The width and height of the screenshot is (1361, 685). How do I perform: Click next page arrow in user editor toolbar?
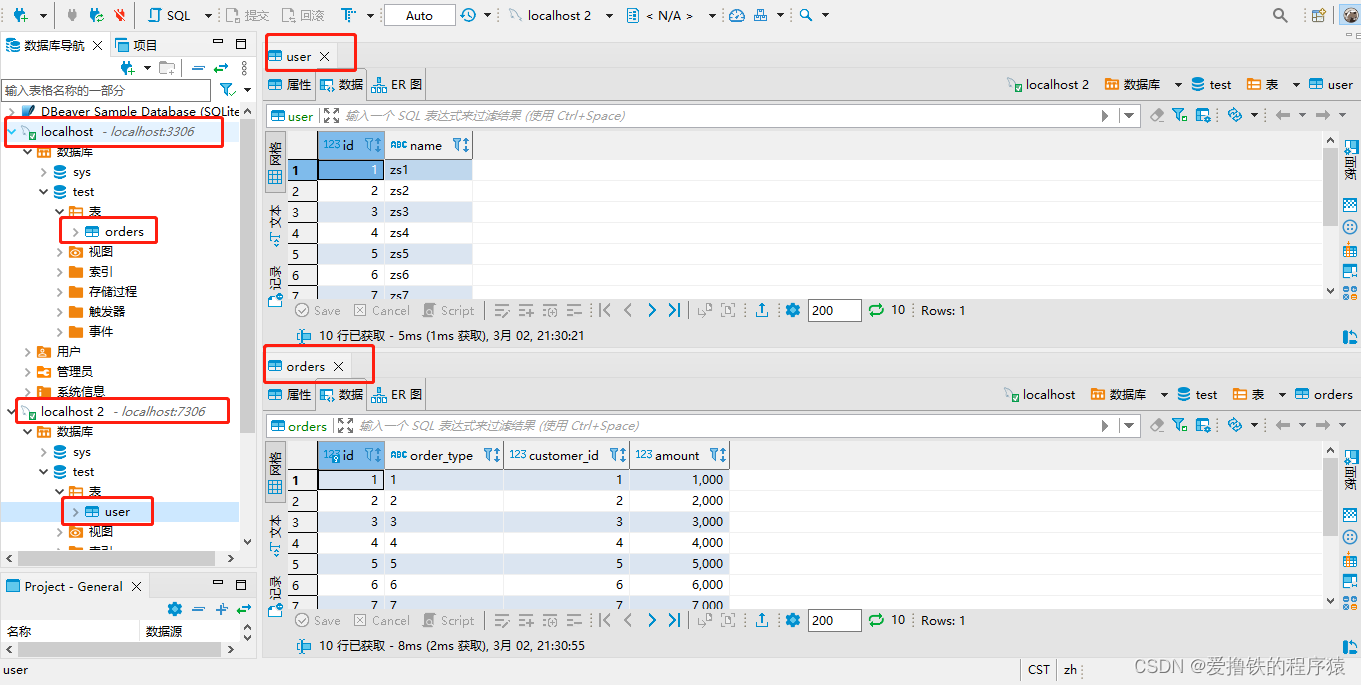652,310
